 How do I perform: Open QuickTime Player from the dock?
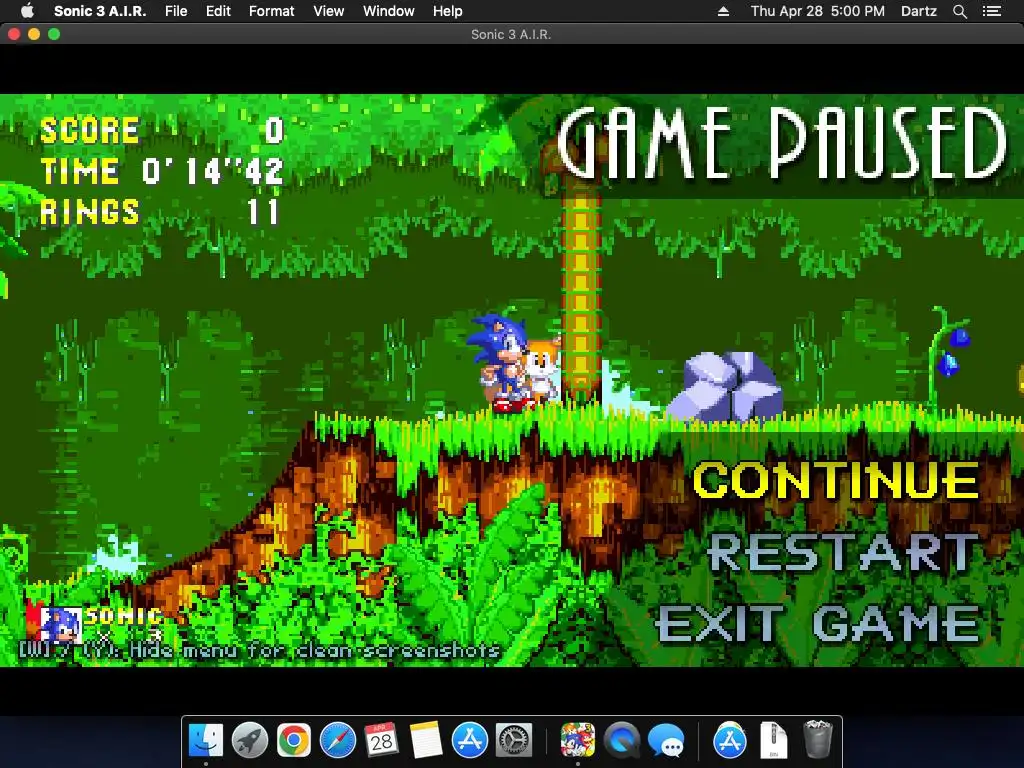(x=622, y=740)
